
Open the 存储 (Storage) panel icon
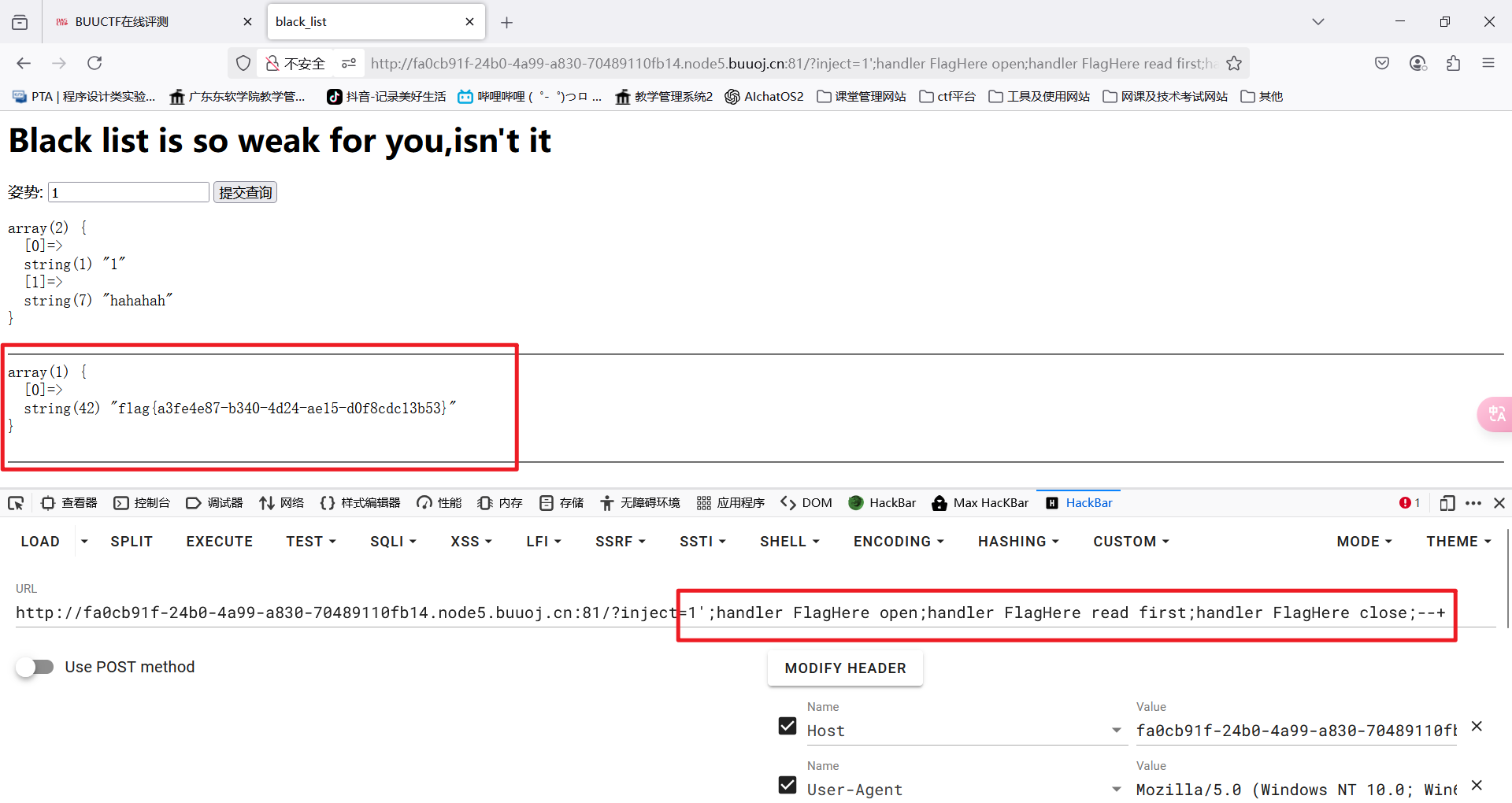(x=561, y=502)
